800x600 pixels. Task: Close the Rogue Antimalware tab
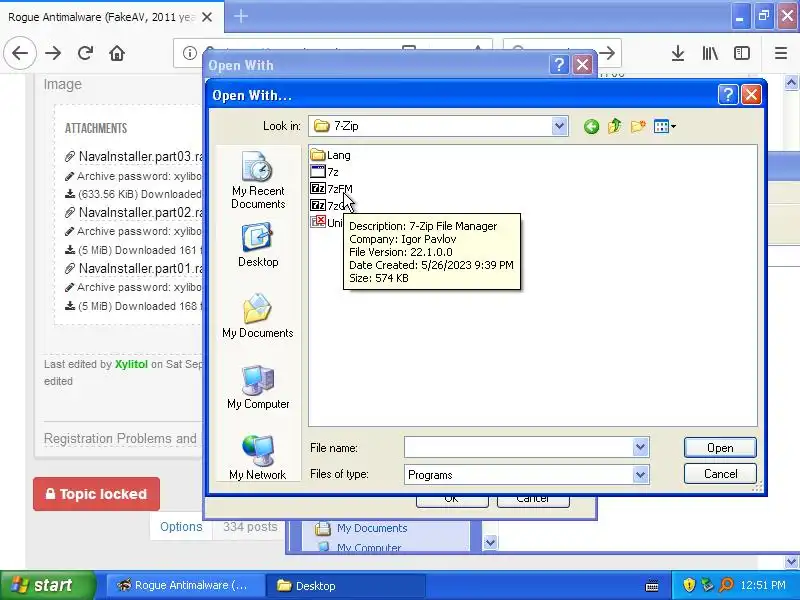(207, 17)
